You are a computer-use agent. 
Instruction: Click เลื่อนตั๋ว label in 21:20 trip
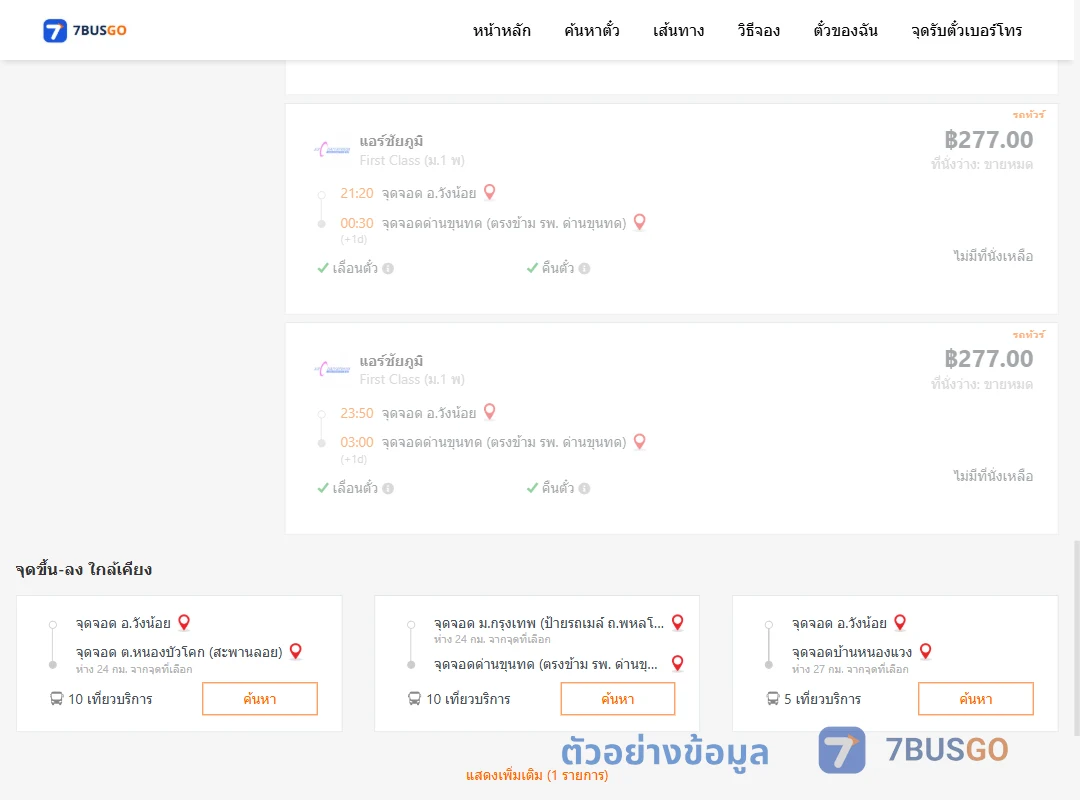tap(355, 269)
